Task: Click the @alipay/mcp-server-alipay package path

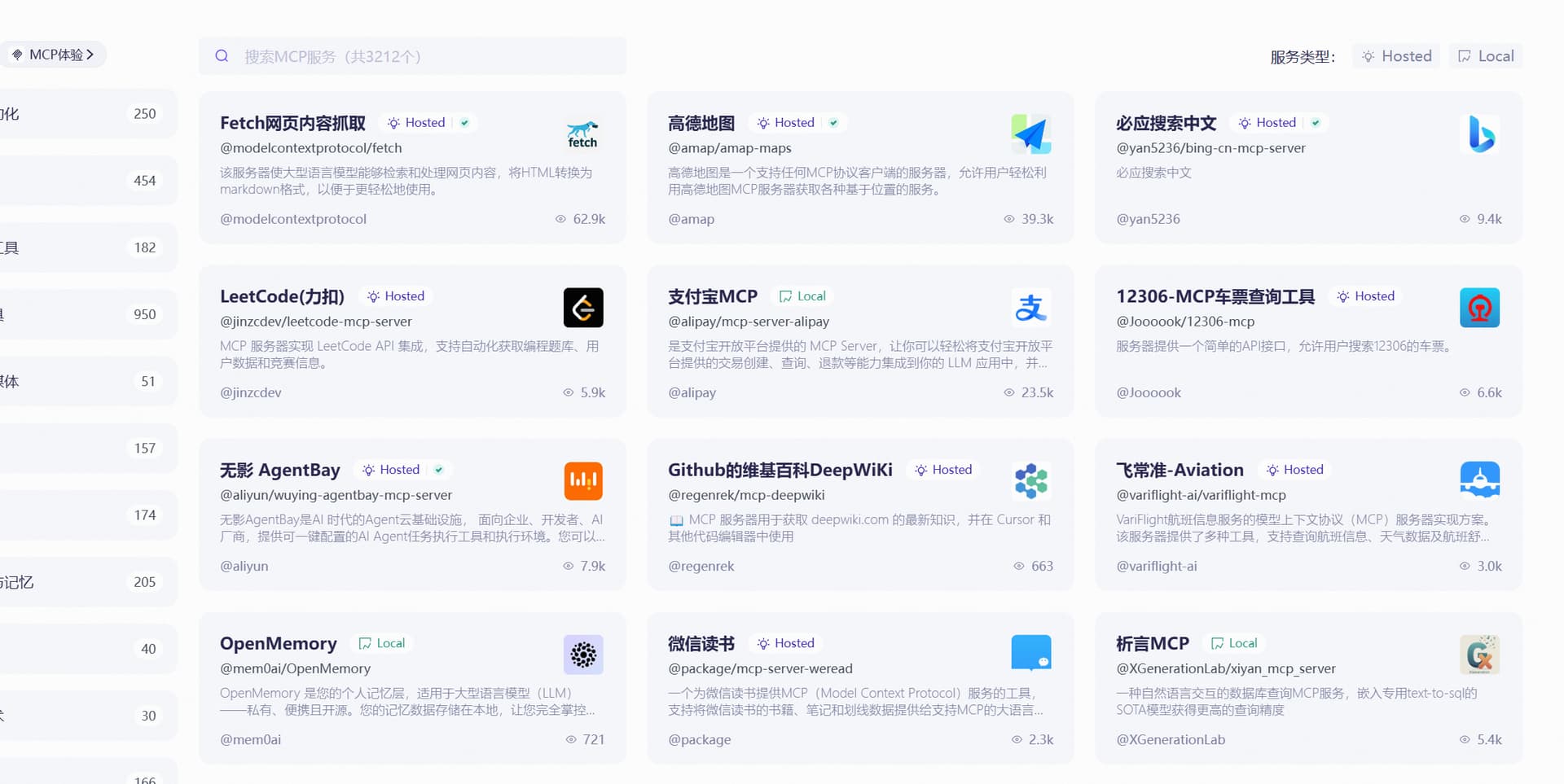Action: click(x=749, y=322)
